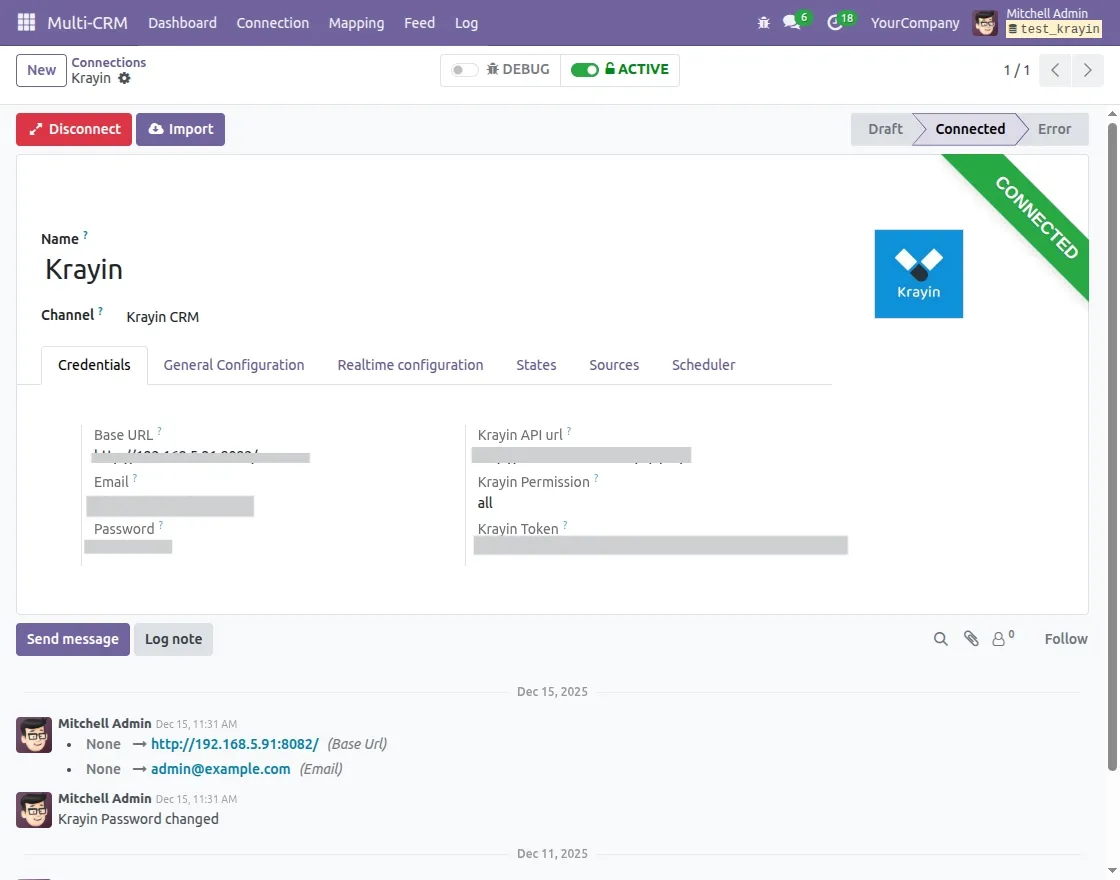Go to previous record arrow
The image size is (1120, 880).
click(1055, 70)
